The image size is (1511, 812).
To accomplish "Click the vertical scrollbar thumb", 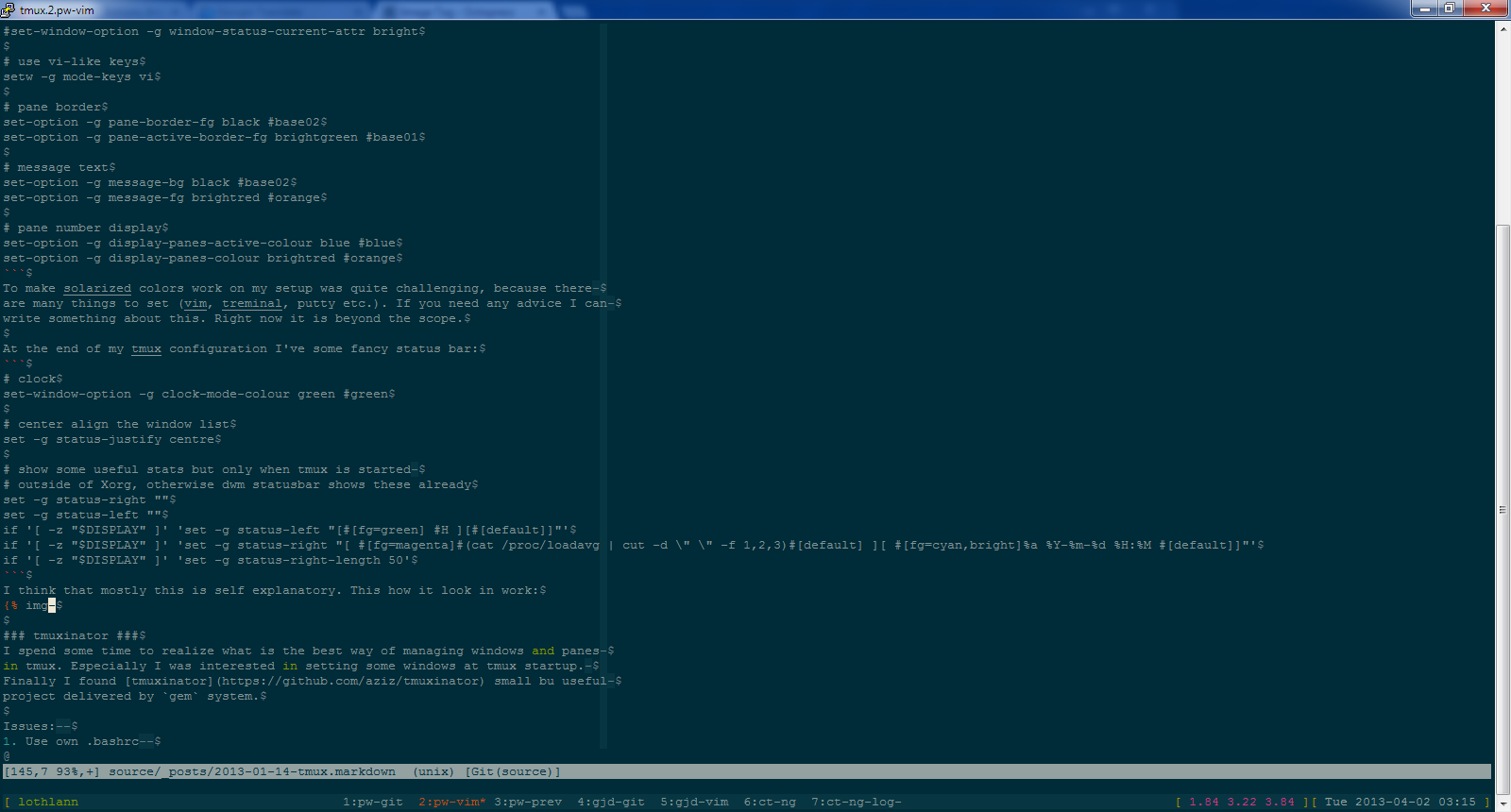I will click(1503, 510).
